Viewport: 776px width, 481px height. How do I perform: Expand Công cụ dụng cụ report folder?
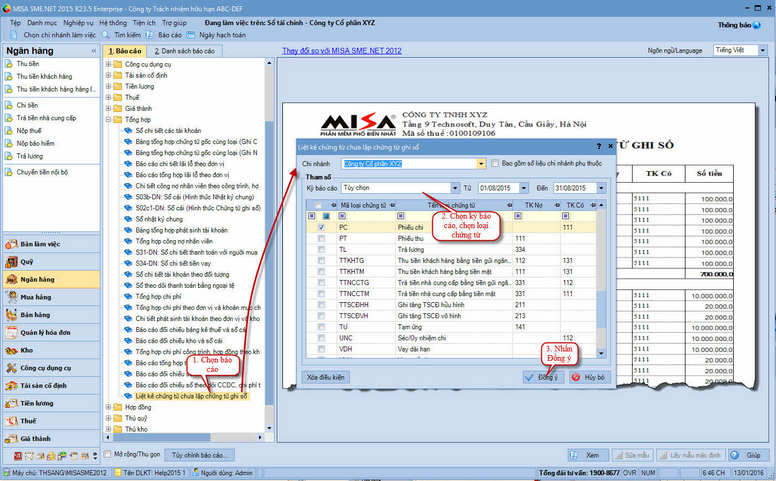click(x=108, y=64)
